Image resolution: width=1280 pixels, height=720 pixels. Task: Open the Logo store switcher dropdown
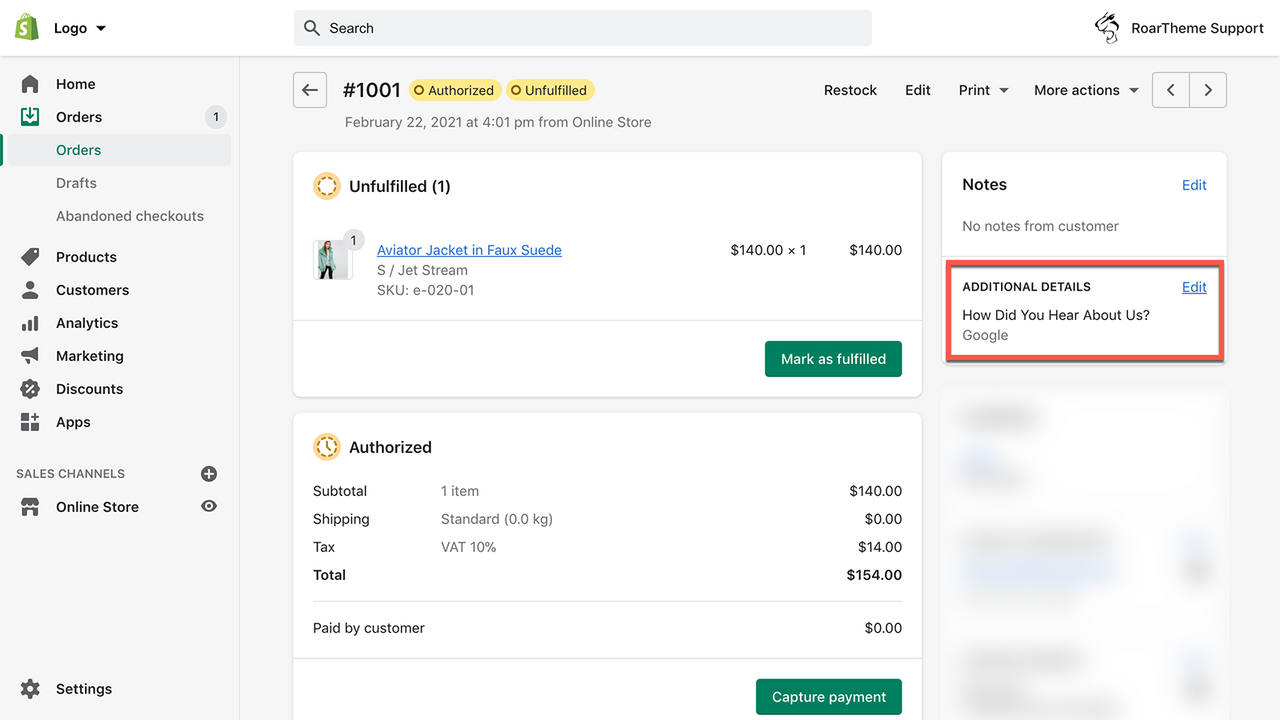coord(80,28)
